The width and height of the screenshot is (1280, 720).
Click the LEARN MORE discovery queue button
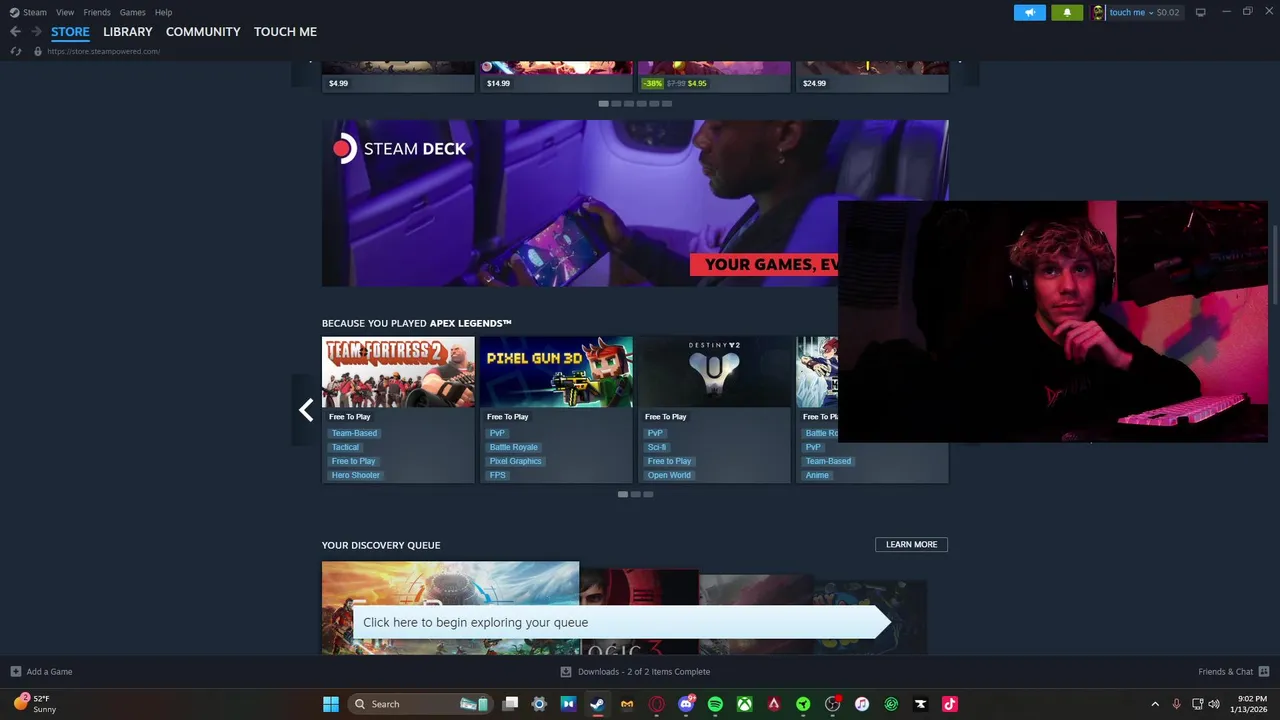point(911,544)
